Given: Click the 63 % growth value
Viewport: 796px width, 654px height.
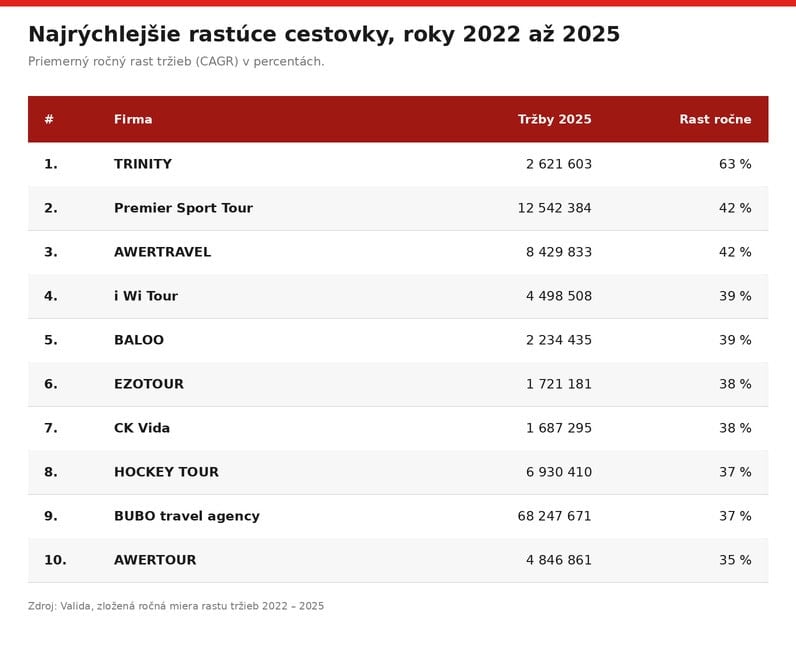Looking at the screenshot, I should pyautogui.click(x=735, y=164).
